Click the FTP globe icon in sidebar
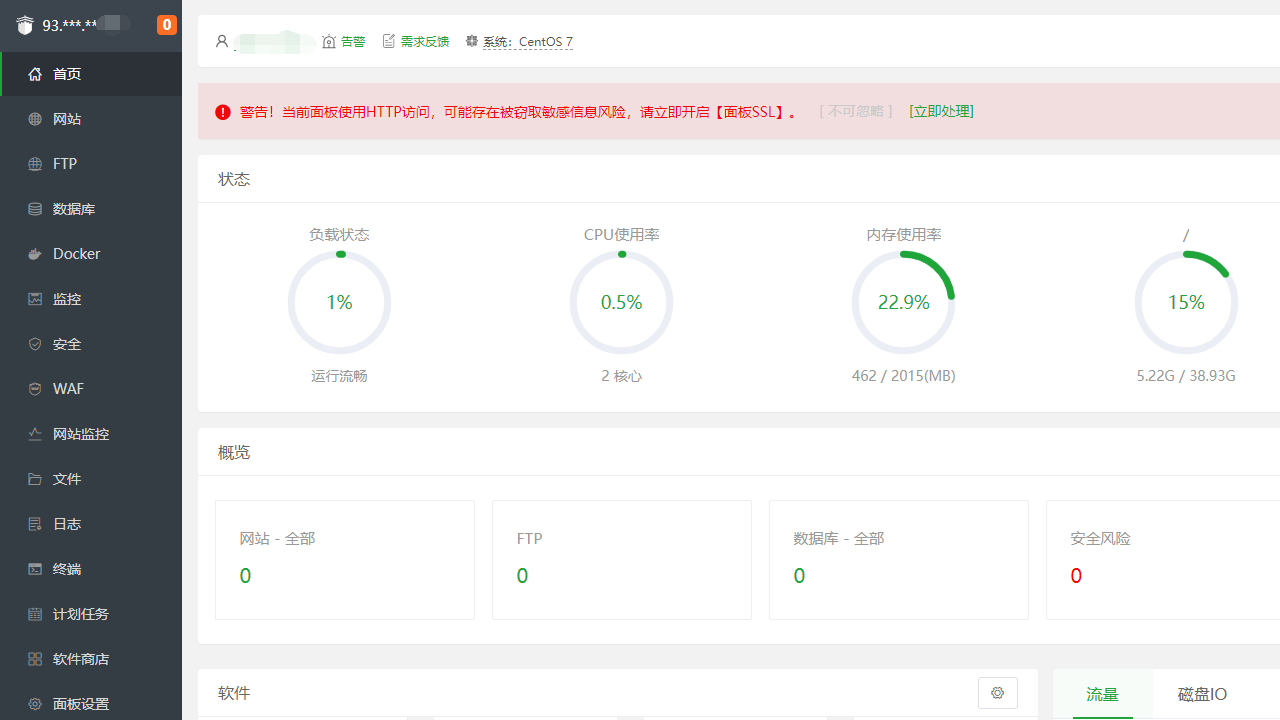Viewport: 1280px width, 720px height. click(x=35, y=164)
